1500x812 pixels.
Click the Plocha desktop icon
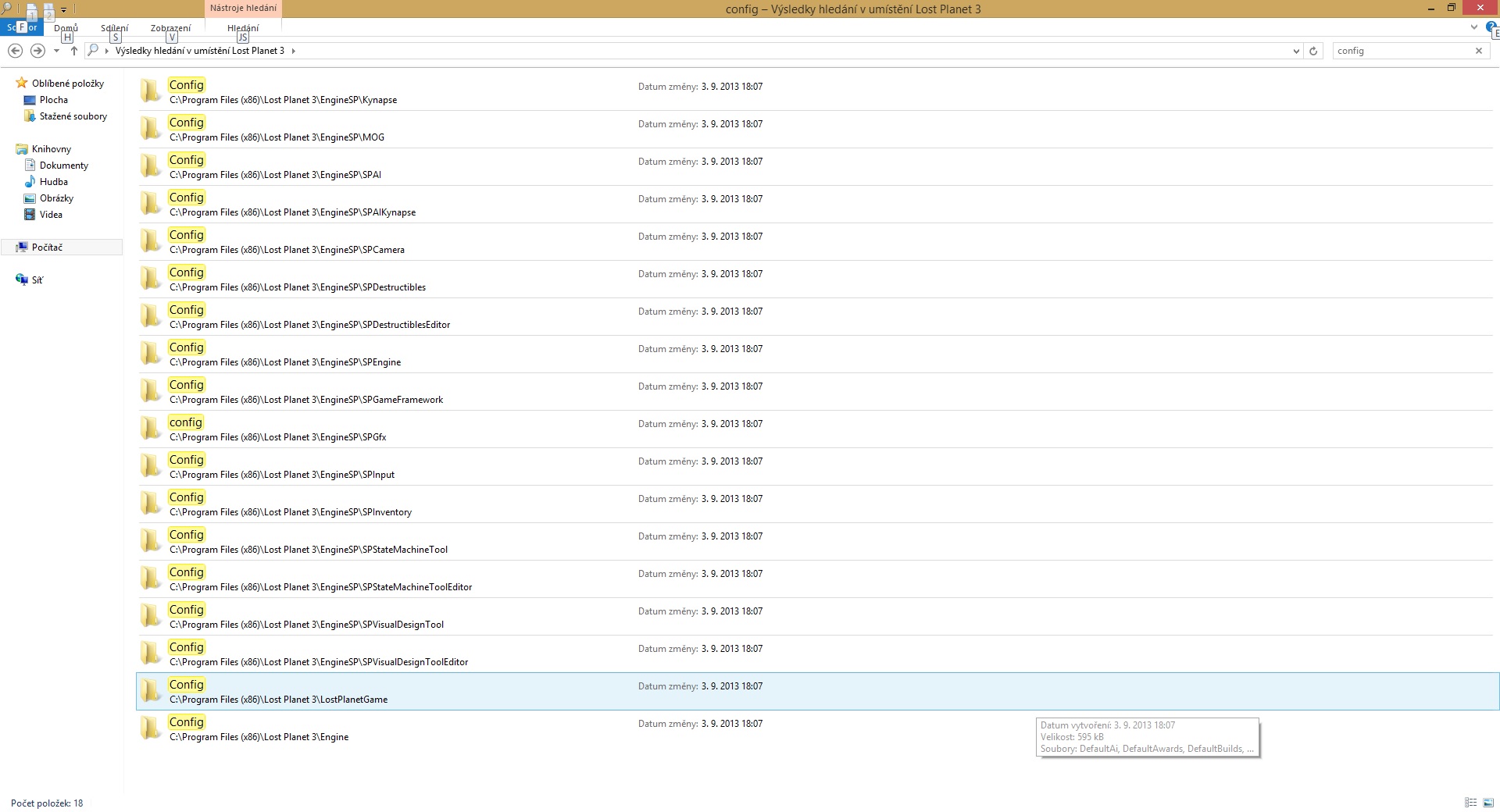point(30,100)
